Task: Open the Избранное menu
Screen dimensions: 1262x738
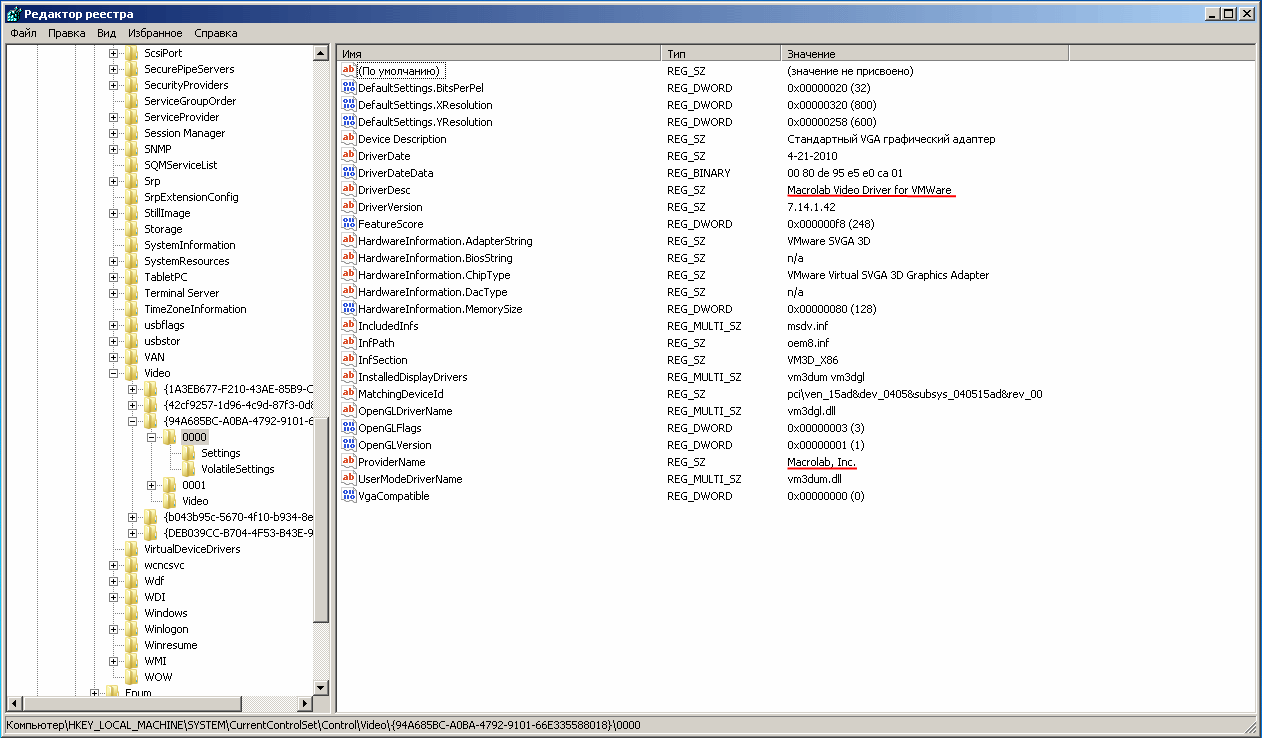Action: pyautogui.click(x=155, y=33)
